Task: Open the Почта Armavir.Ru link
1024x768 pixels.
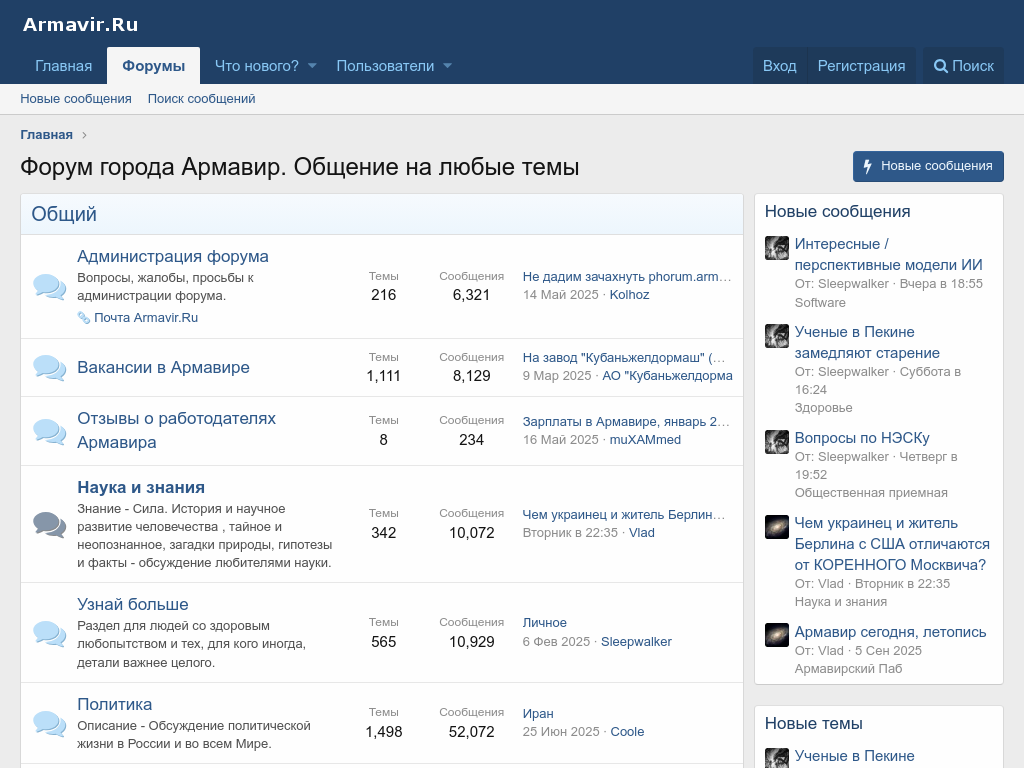Action: [145, 318]
